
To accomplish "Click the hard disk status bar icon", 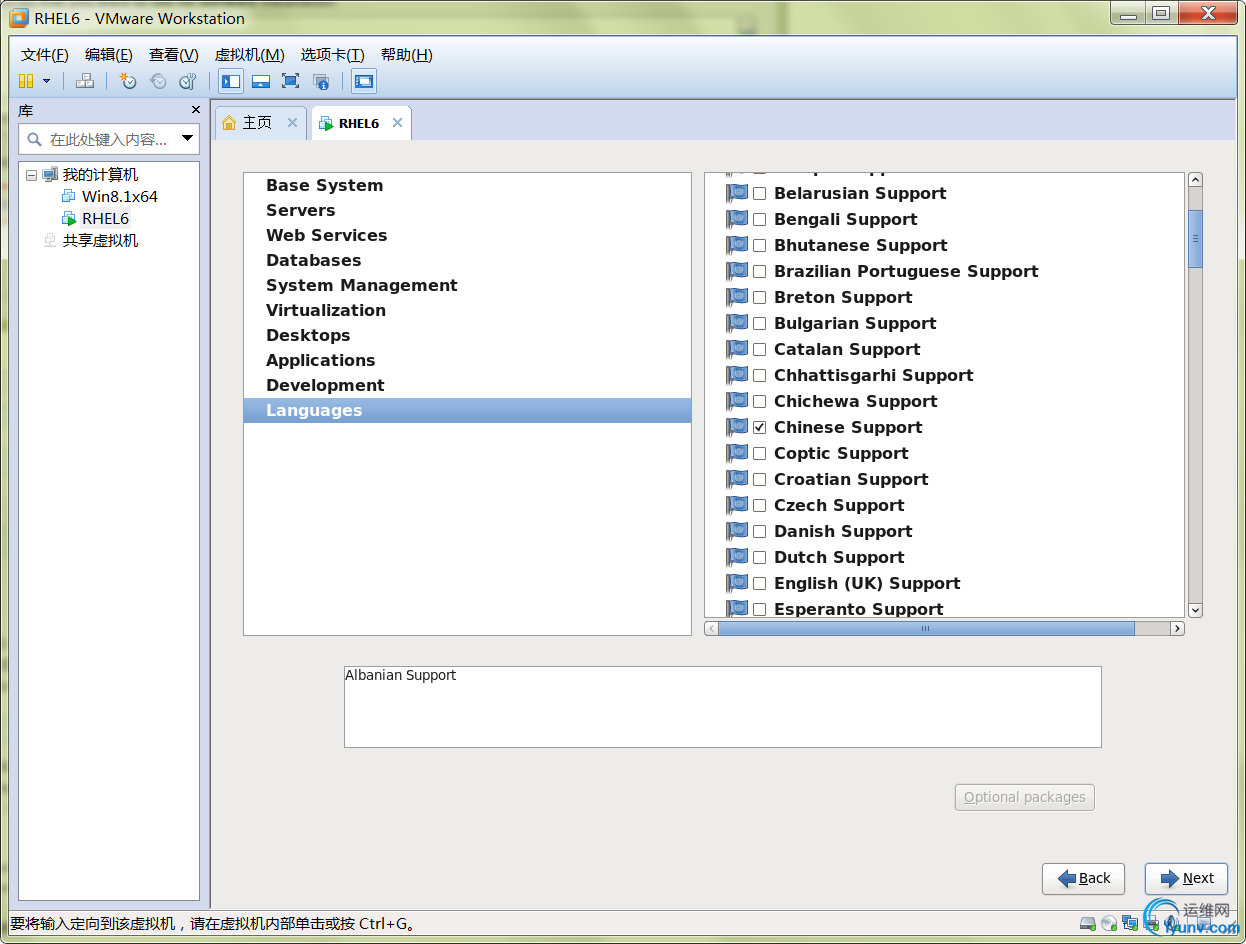I will 1088,923.
